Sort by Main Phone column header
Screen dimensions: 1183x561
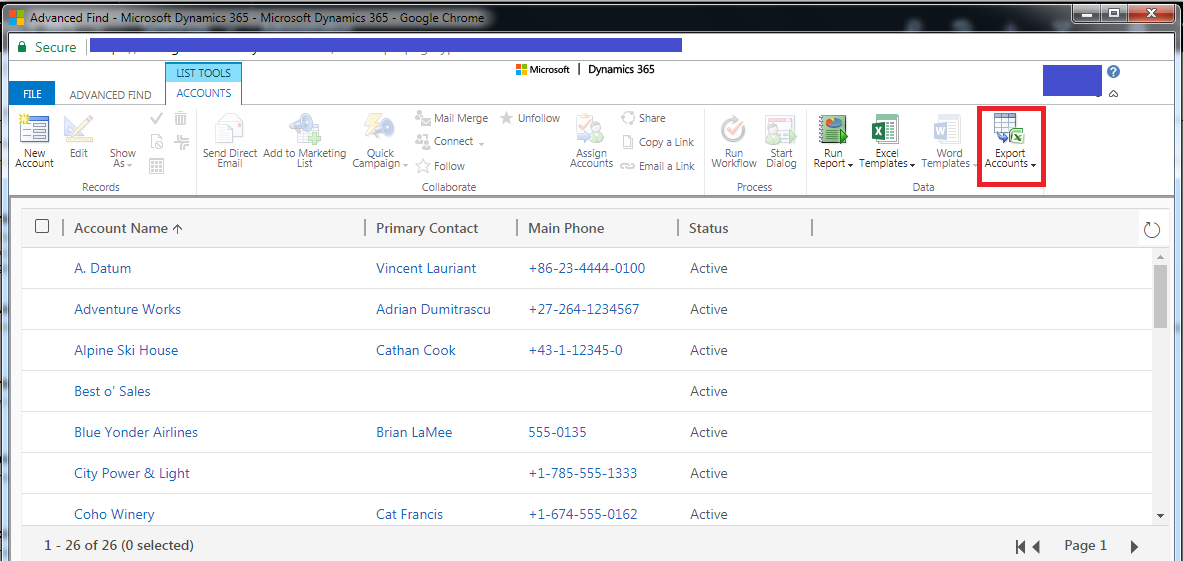[566, 228]
